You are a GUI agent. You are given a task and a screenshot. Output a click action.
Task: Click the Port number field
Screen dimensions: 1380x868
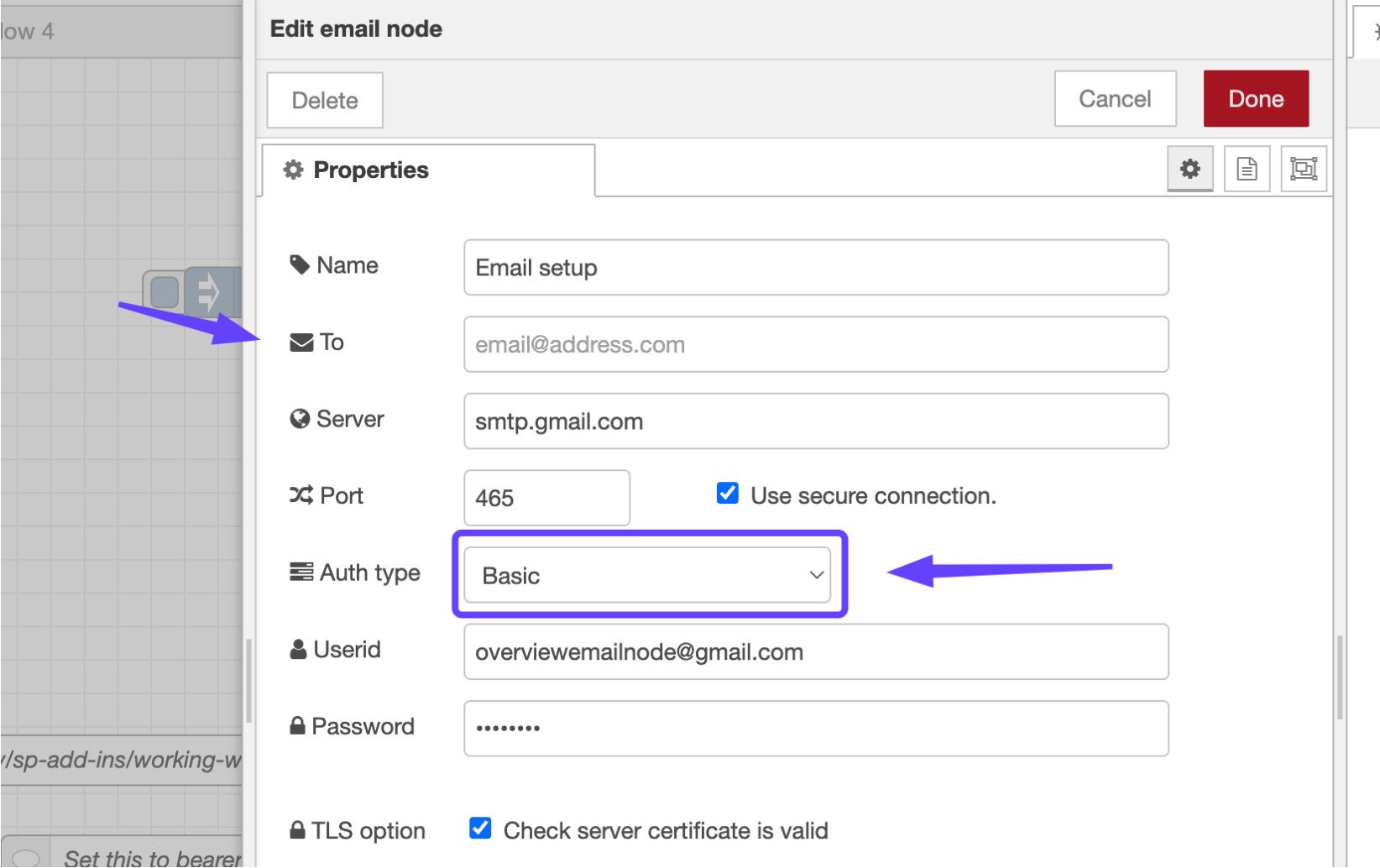click(546, 498)
